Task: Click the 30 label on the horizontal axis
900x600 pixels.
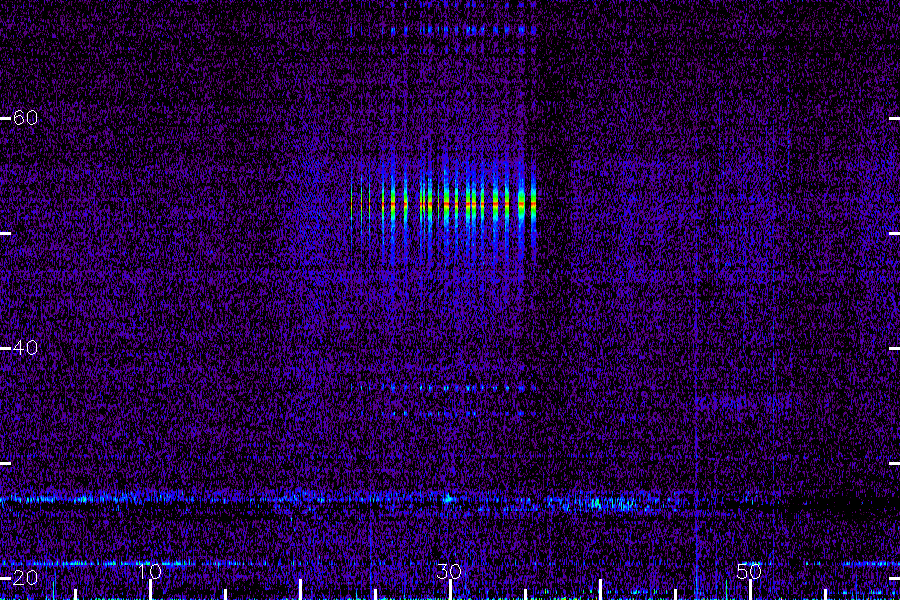Action: click(449, 571)
